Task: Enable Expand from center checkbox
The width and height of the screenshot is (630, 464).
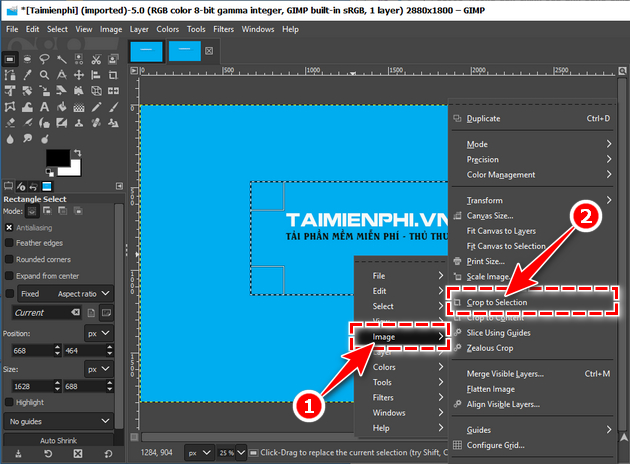Action: 9,276
